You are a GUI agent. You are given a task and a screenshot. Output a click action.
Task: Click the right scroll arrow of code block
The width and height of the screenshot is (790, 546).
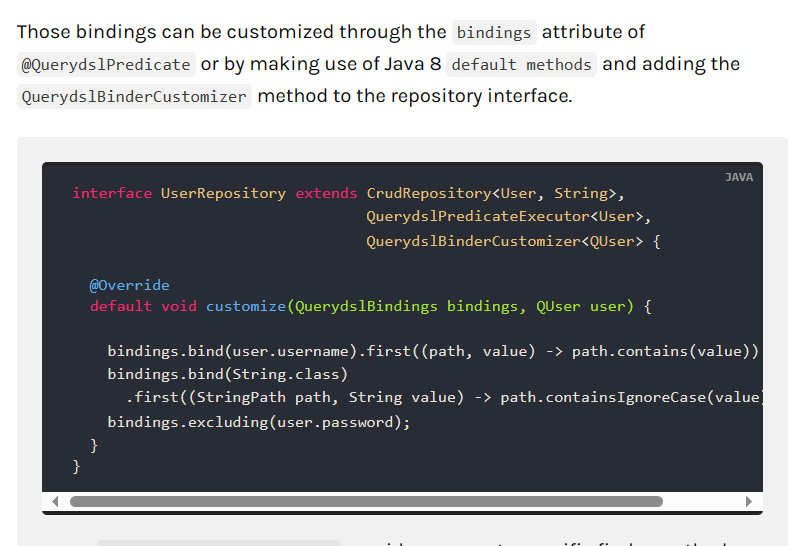(x=749, y=501)
